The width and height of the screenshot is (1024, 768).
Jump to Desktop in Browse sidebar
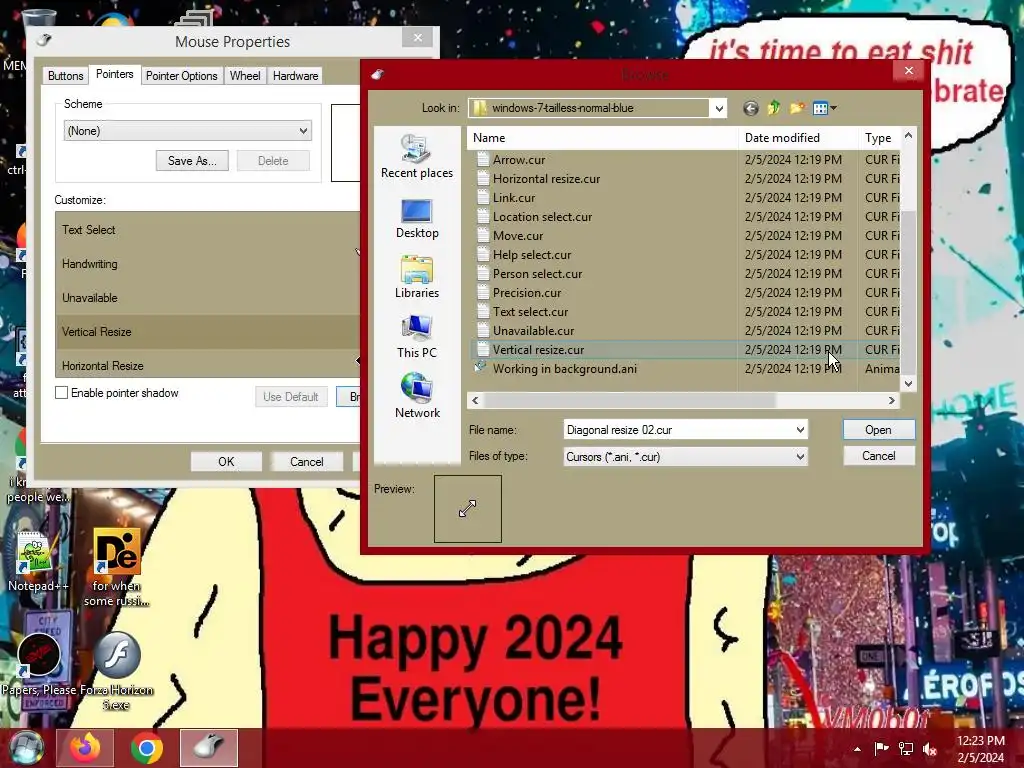(417, 219)
